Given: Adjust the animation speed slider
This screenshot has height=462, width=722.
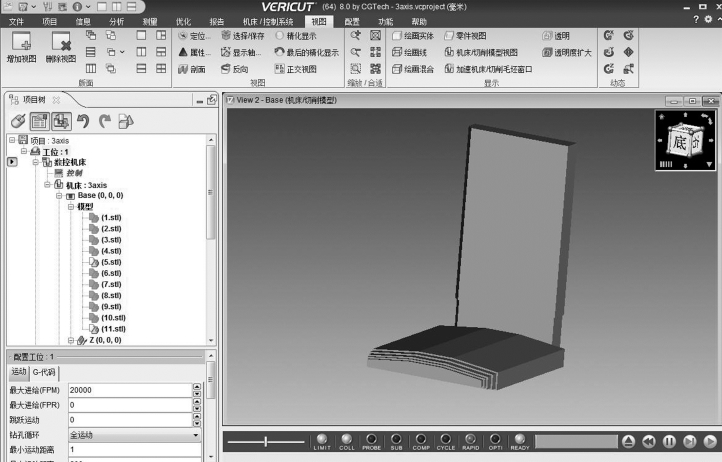Looking at the screenshot, I should click(x=265, y=440).
